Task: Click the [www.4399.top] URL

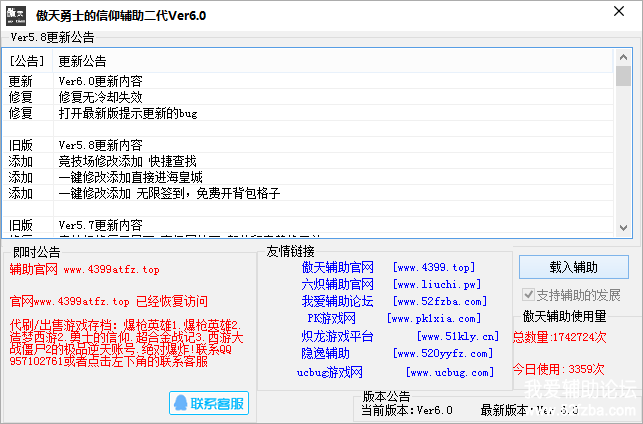Action: tap(434, 268)
